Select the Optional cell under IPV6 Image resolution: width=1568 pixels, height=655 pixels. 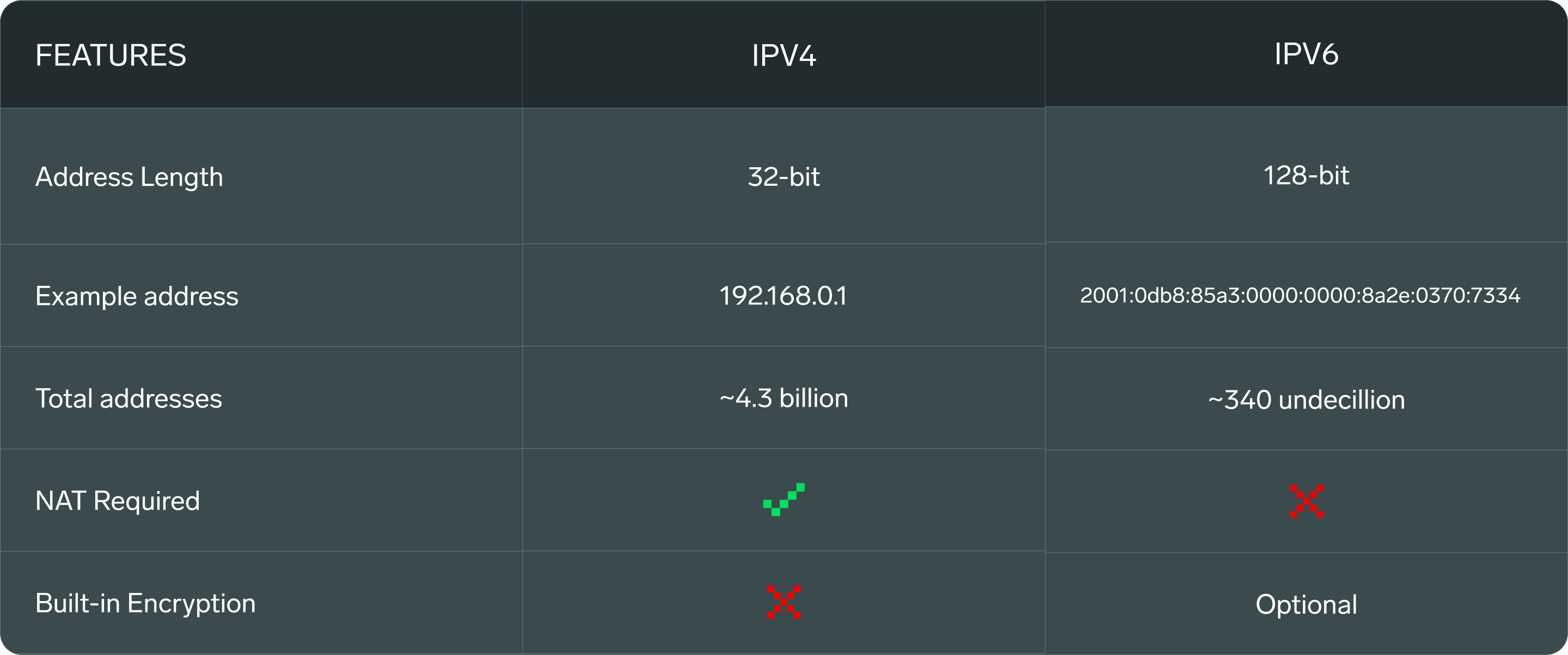pos(1306,604)
